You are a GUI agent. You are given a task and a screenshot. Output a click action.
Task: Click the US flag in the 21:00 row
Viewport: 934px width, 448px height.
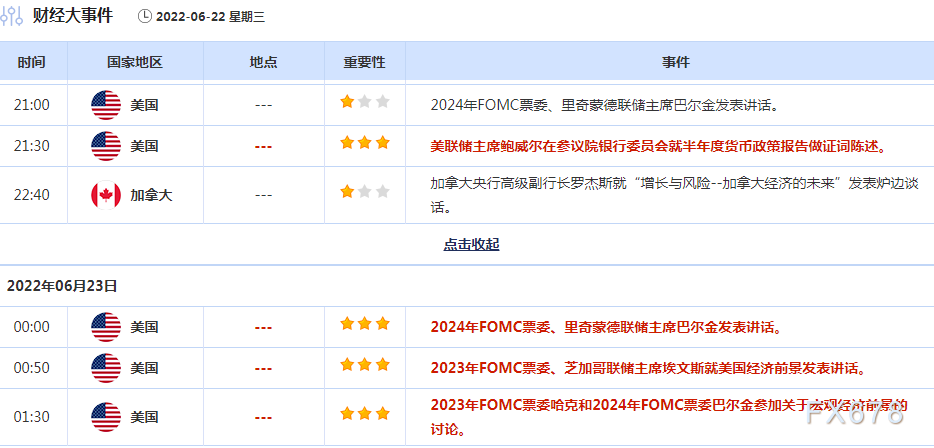click(105, 104)
